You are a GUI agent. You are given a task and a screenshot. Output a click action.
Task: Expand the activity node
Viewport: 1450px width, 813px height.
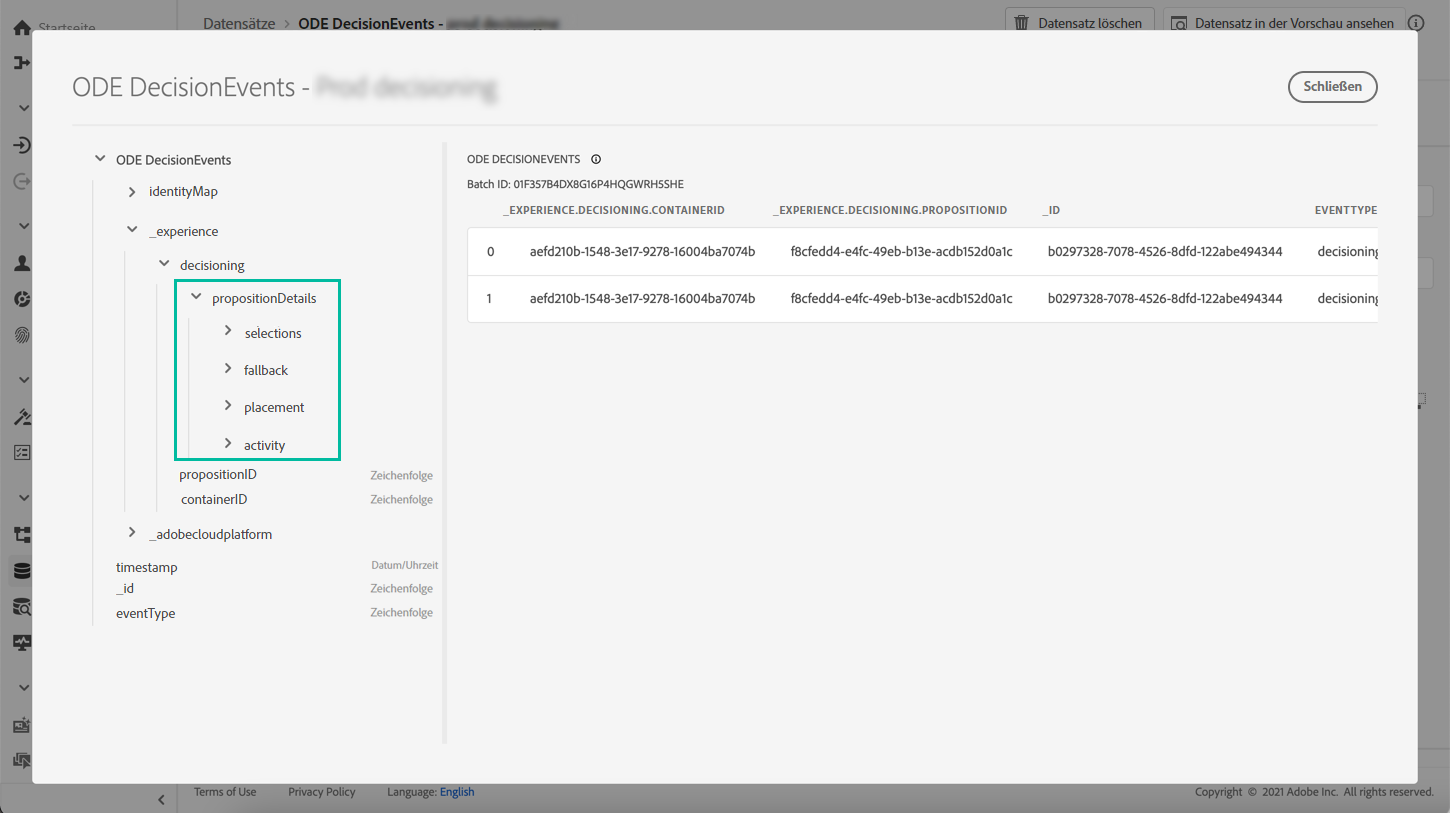click(228, 443)
